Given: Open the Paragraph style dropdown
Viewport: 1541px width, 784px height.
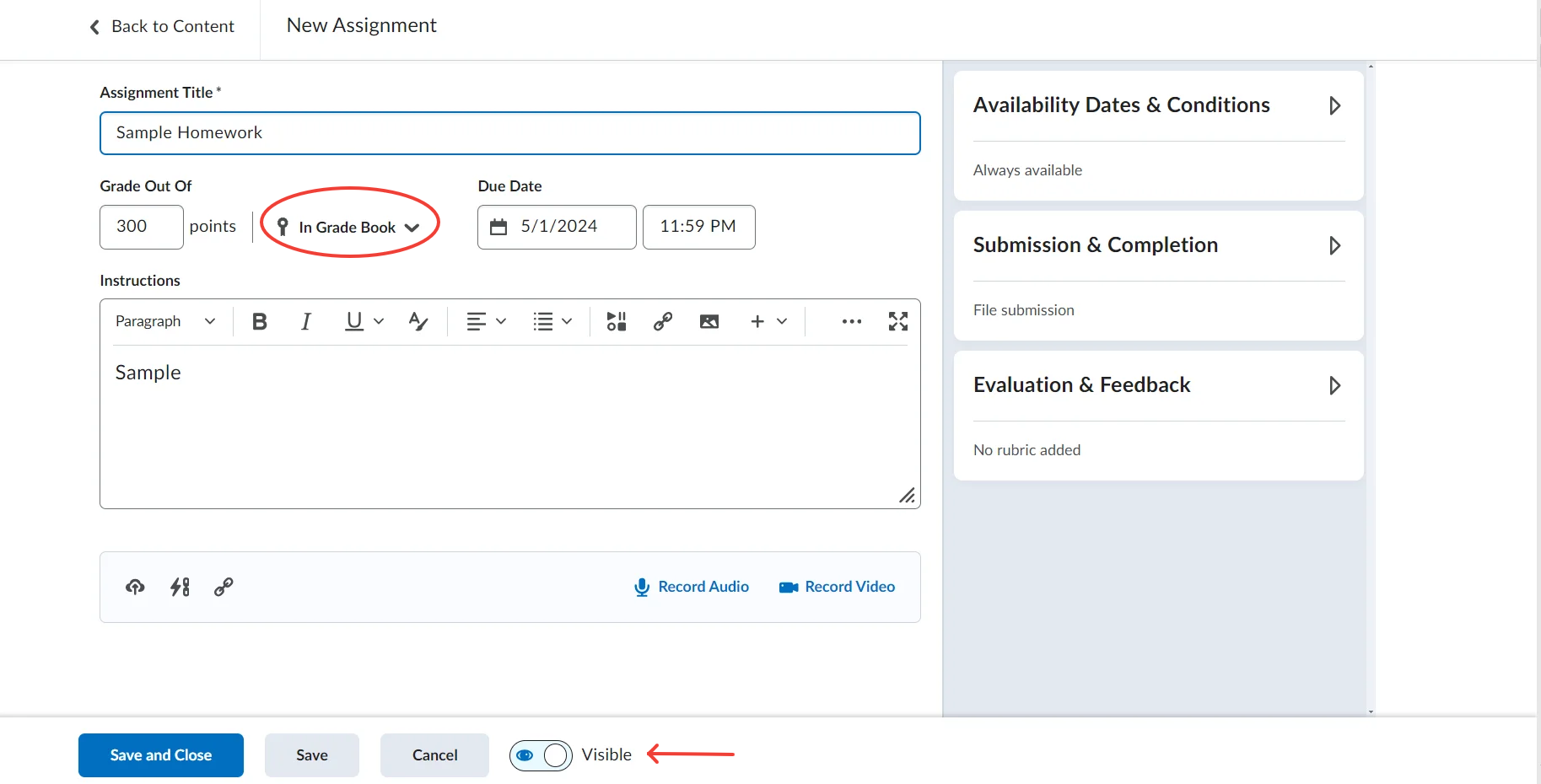Looking at the screenshot, I should coord(165,321).
